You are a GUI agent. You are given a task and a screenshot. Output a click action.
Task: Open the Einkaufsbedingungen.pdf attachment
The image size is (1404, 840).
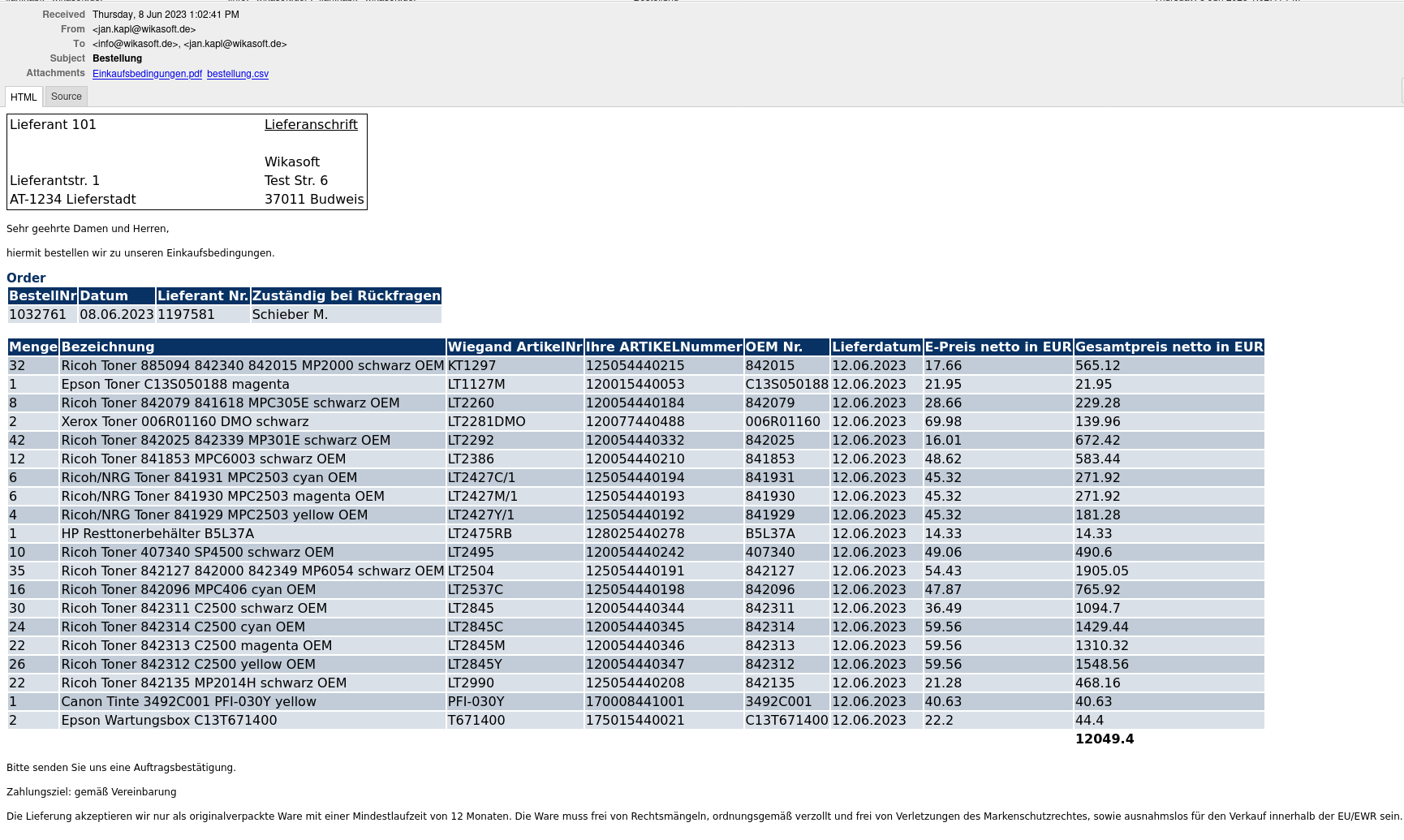coord(147,74)
